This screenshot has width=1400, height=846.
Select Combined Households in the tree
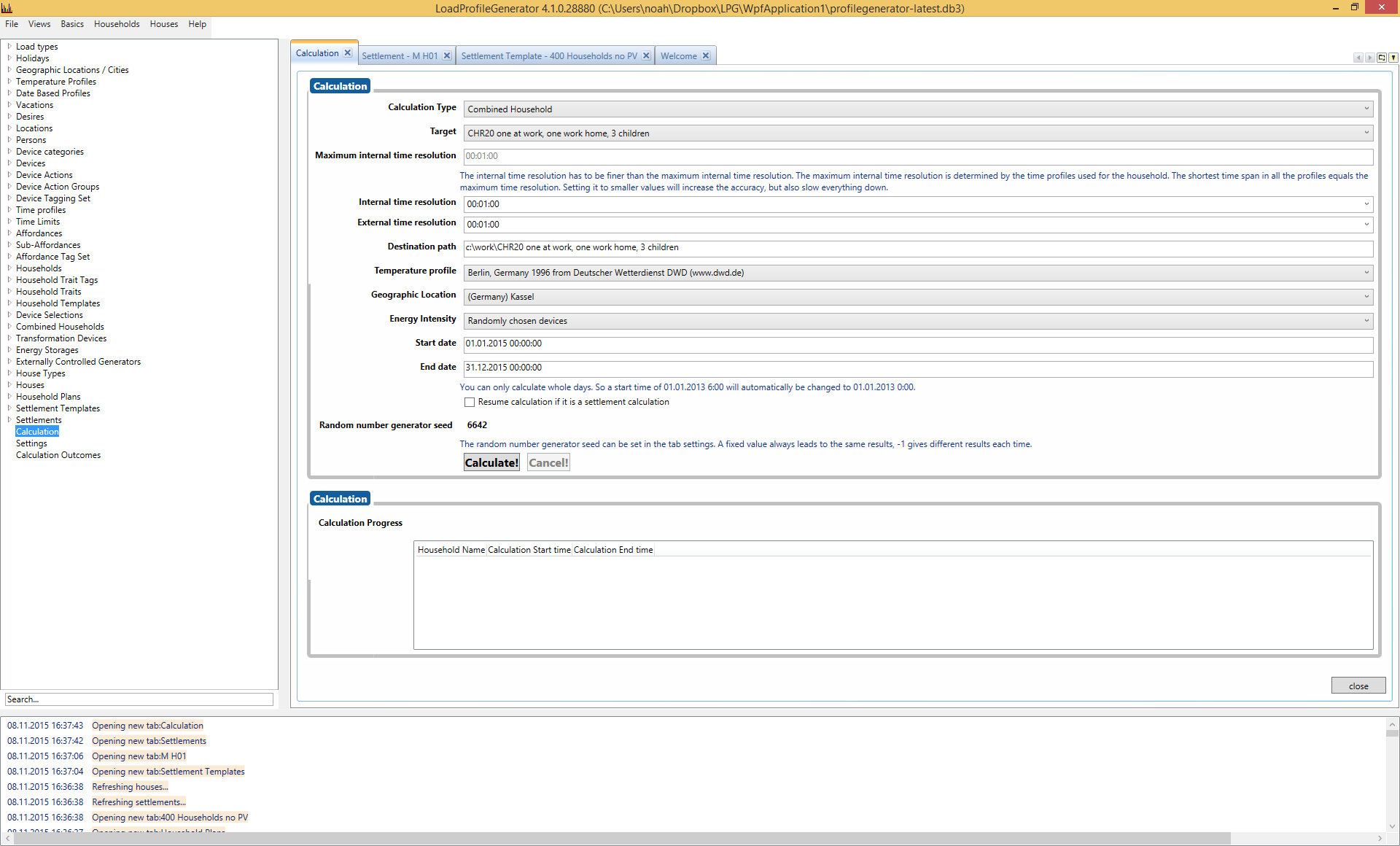[x=60, y=327]
